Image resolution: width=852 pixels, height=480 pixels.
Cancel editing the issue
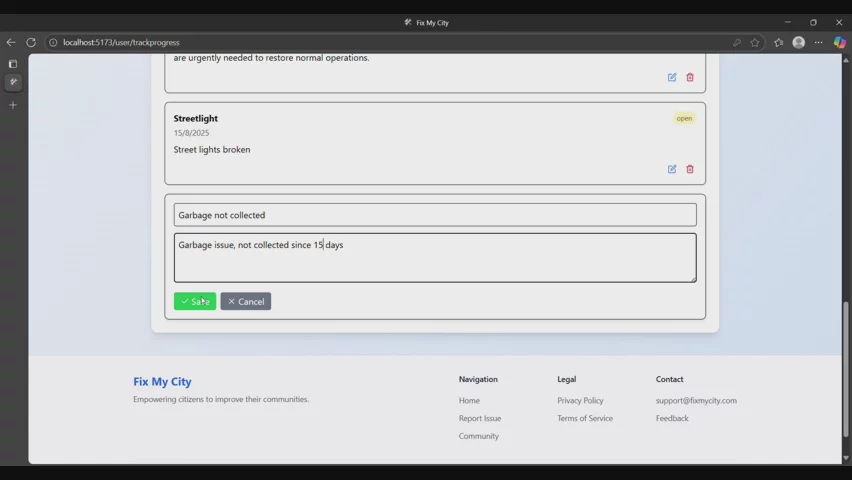click(x=246, y=301)
